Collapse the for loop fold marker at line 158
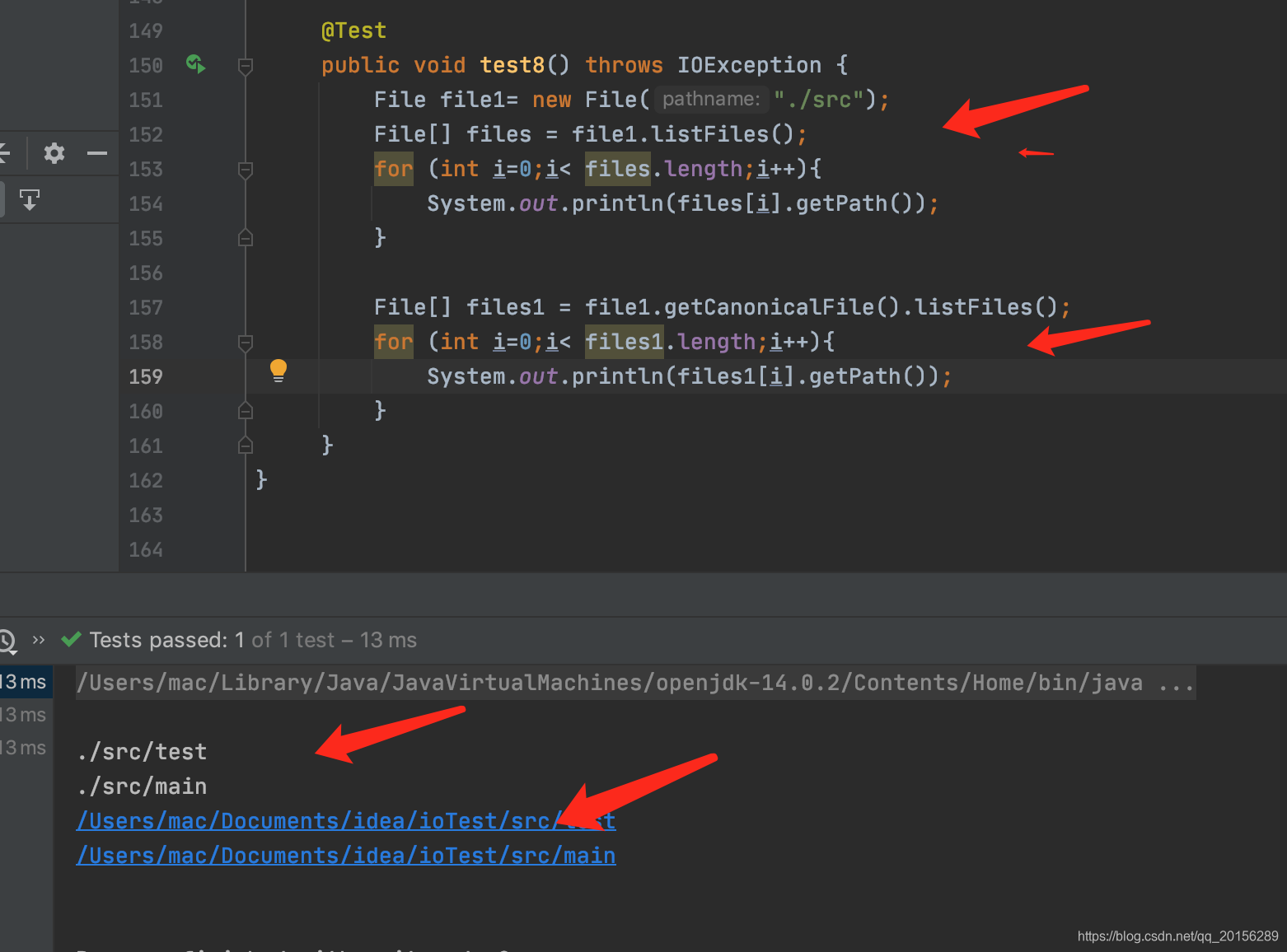The image size is (1287, 952). pos(246,343)
